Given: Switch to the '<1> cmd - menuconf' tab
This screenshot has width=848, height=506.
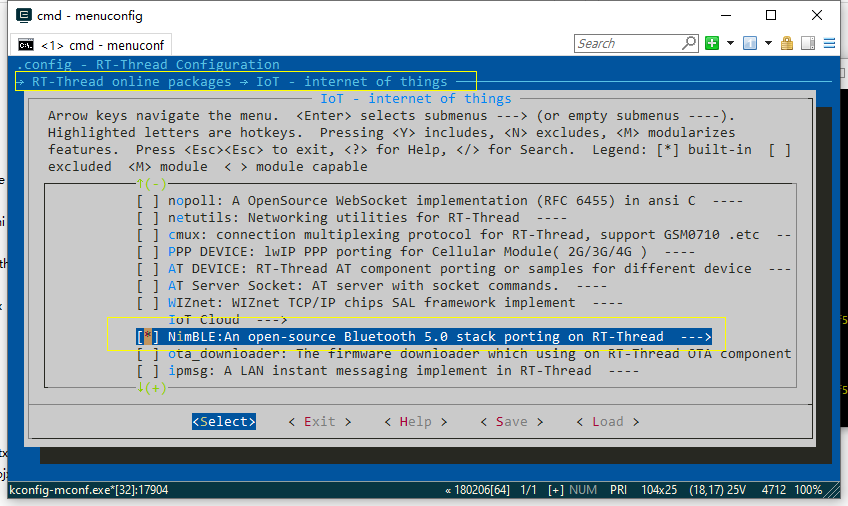Looking at the screenshot, I should pyautogui.click(x=91, y=44).
